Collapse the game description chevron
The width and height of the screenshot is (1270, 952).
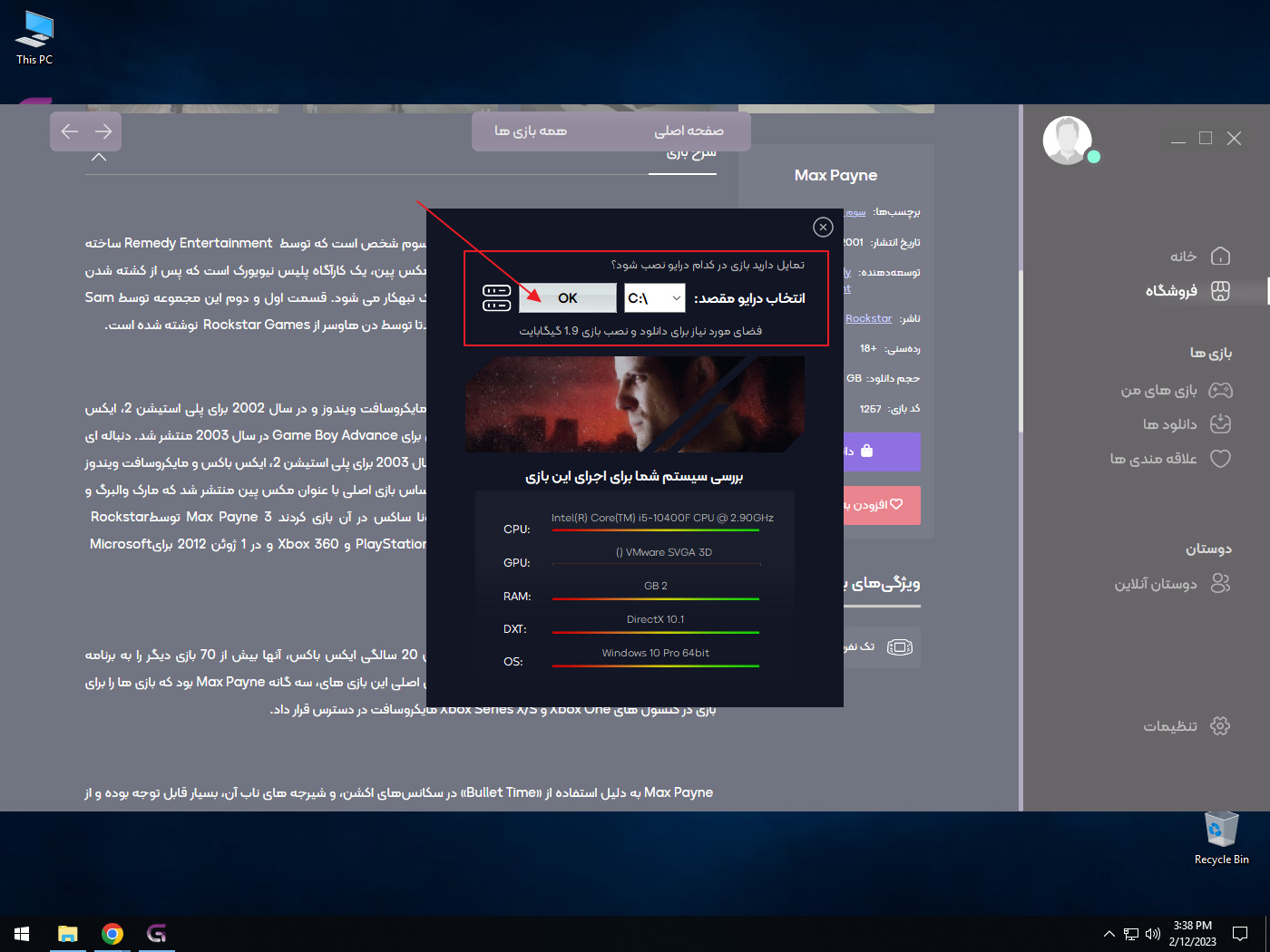(x=99, y=157)
